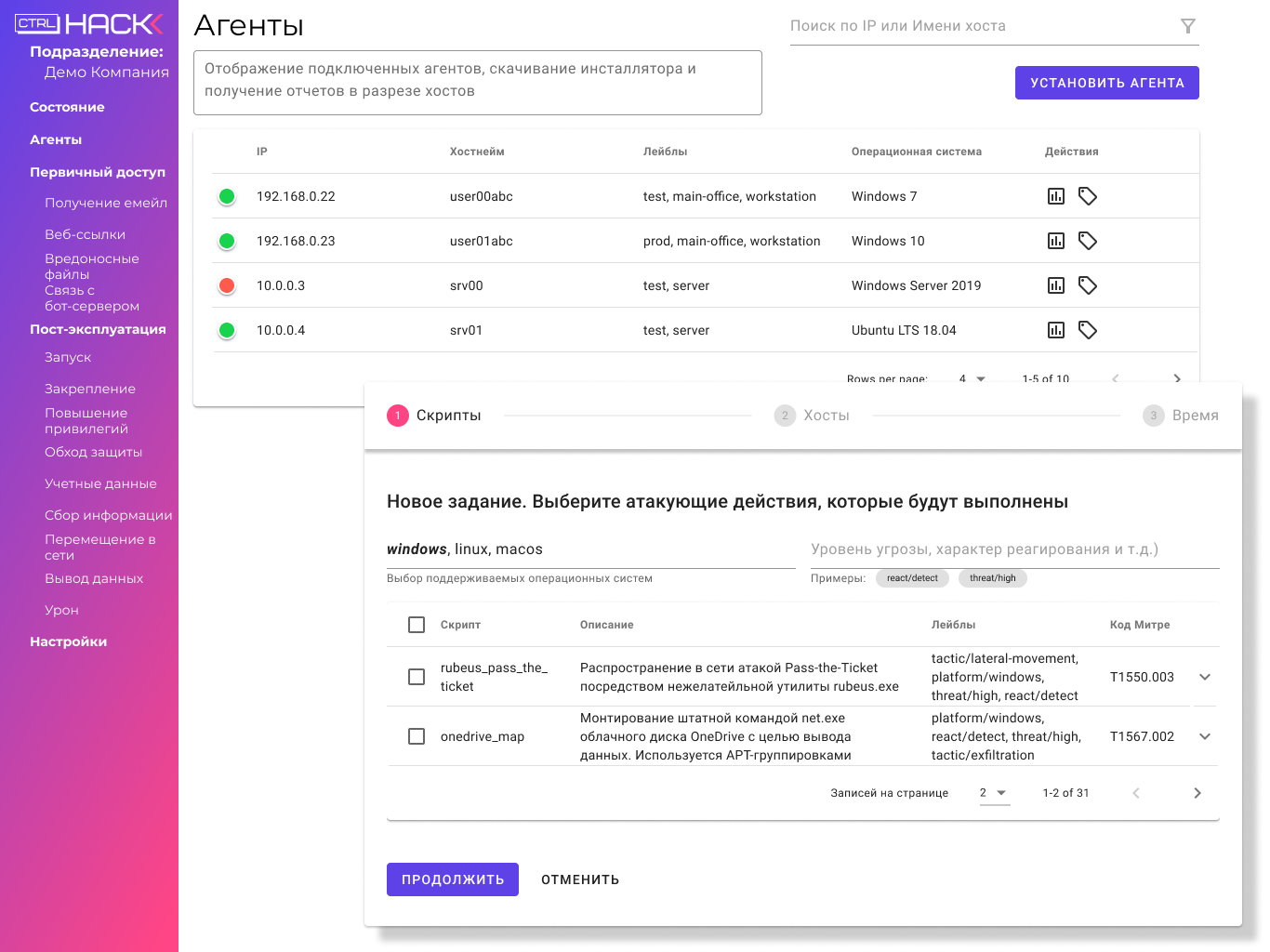Select Обход защиты in sidebar
1270x952 pixels.
[x=93, y=452]
